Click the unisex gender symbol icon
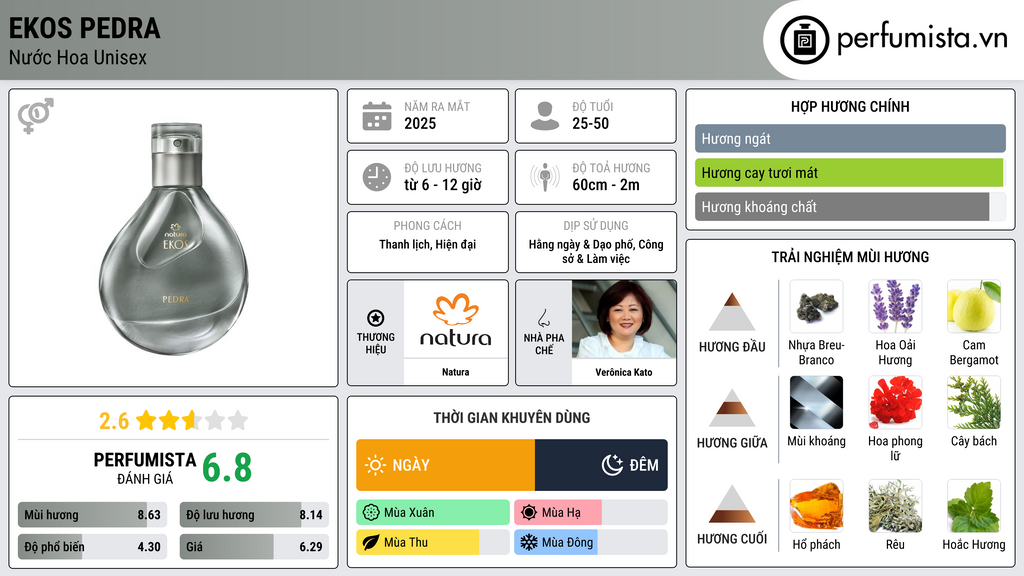 [36, 116]
